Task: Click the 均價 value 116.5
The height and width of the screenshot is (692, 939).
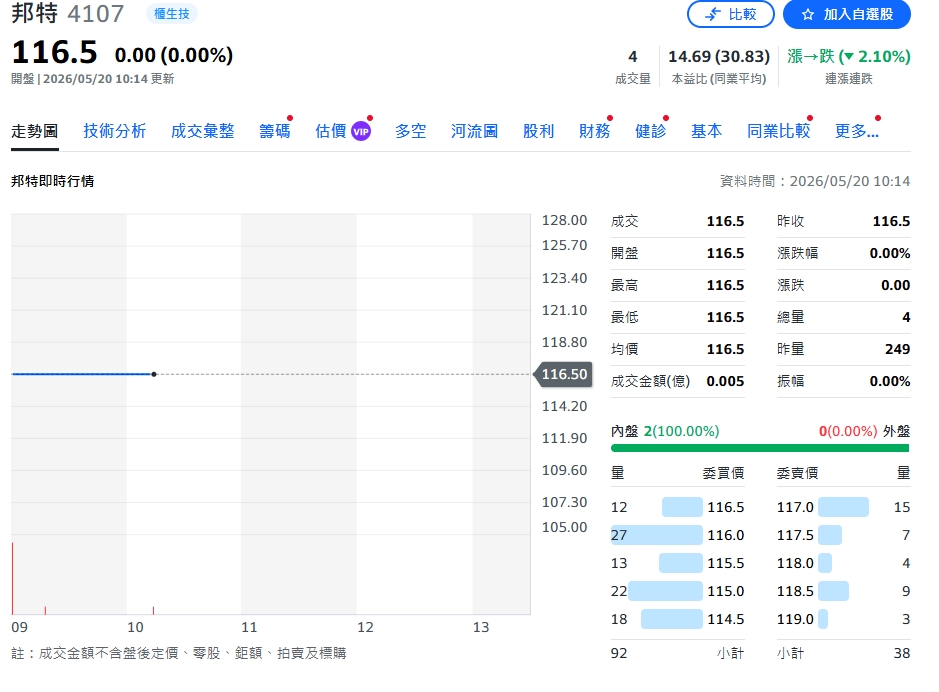Action: pyautogui.click(x=725, y=349)
